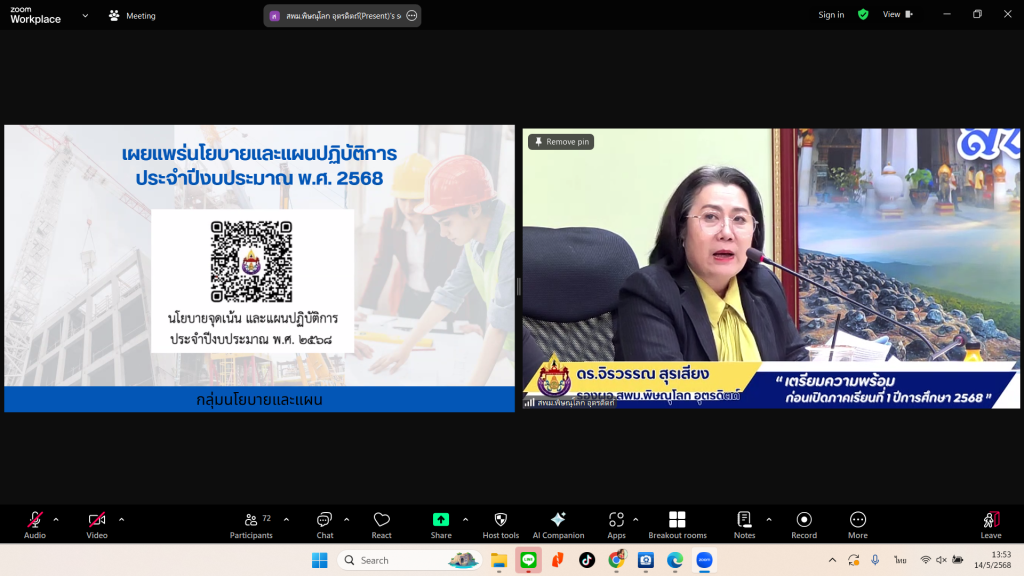The width and height of the screenshot is (1024, 576).
Task: Click the connection signal icon on video label
Action: (529, 403)
